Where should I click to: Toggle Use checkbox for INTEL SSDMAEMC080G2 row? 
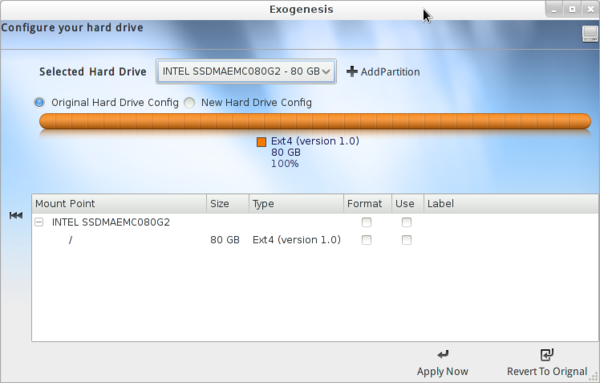(x=407, y=222)
